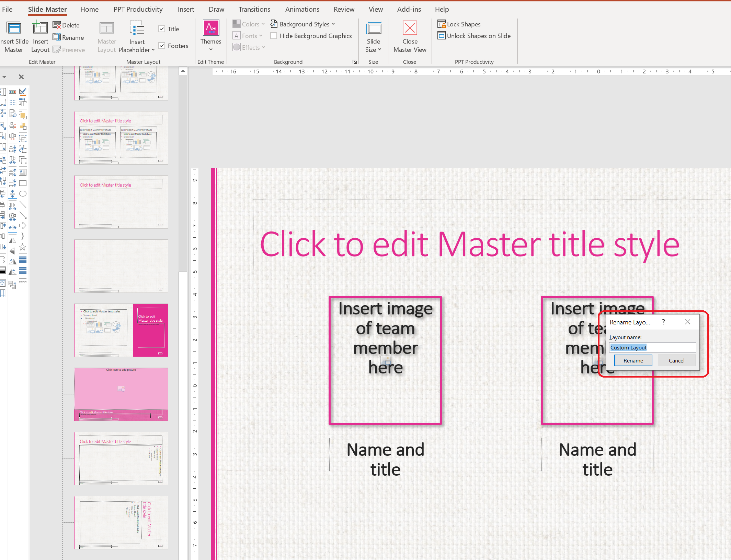Screen dimensions: 731x560
Task: Close the left toolbar pane with X
Action: [21, 76]
